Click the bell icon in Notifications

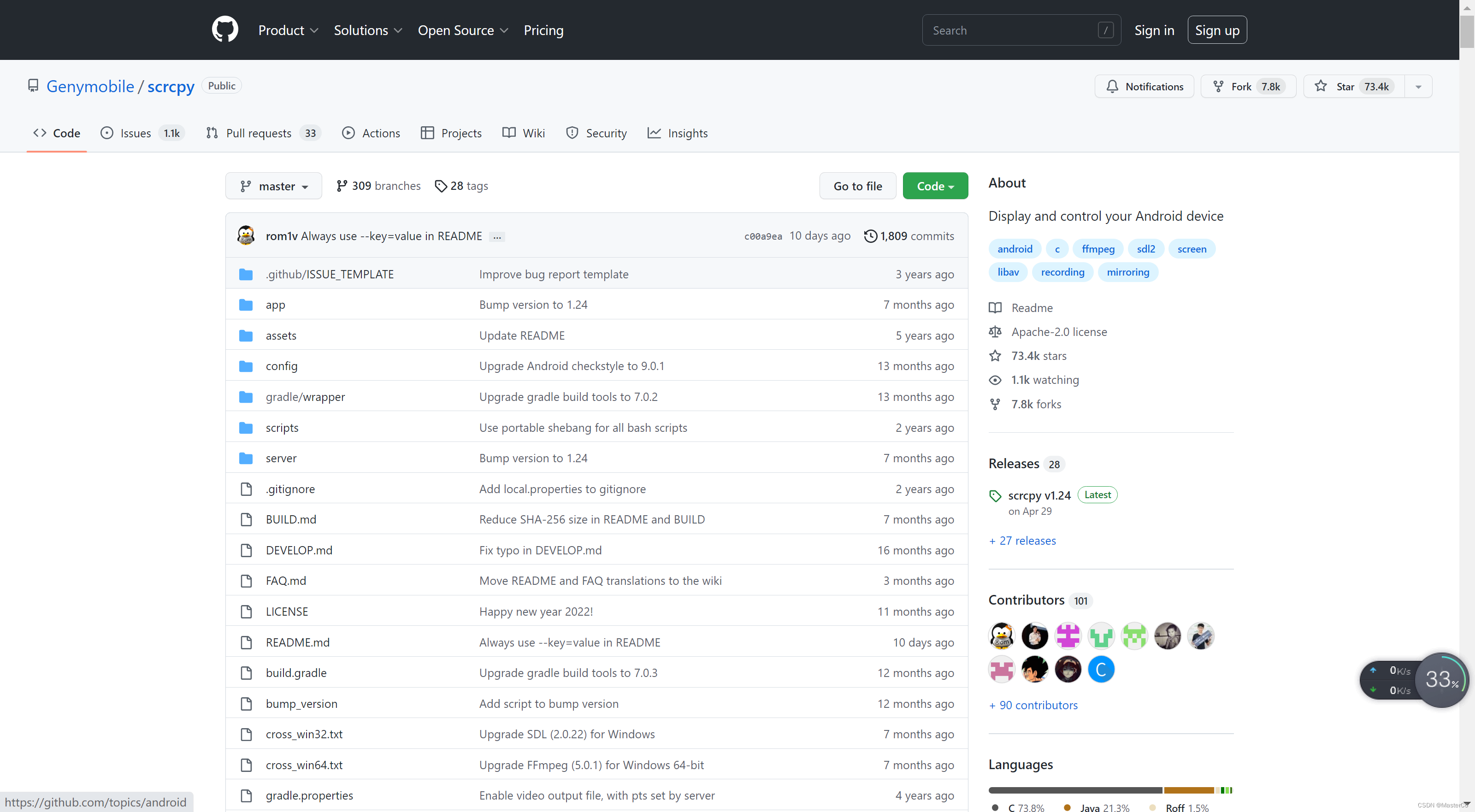click(1112, 87)
